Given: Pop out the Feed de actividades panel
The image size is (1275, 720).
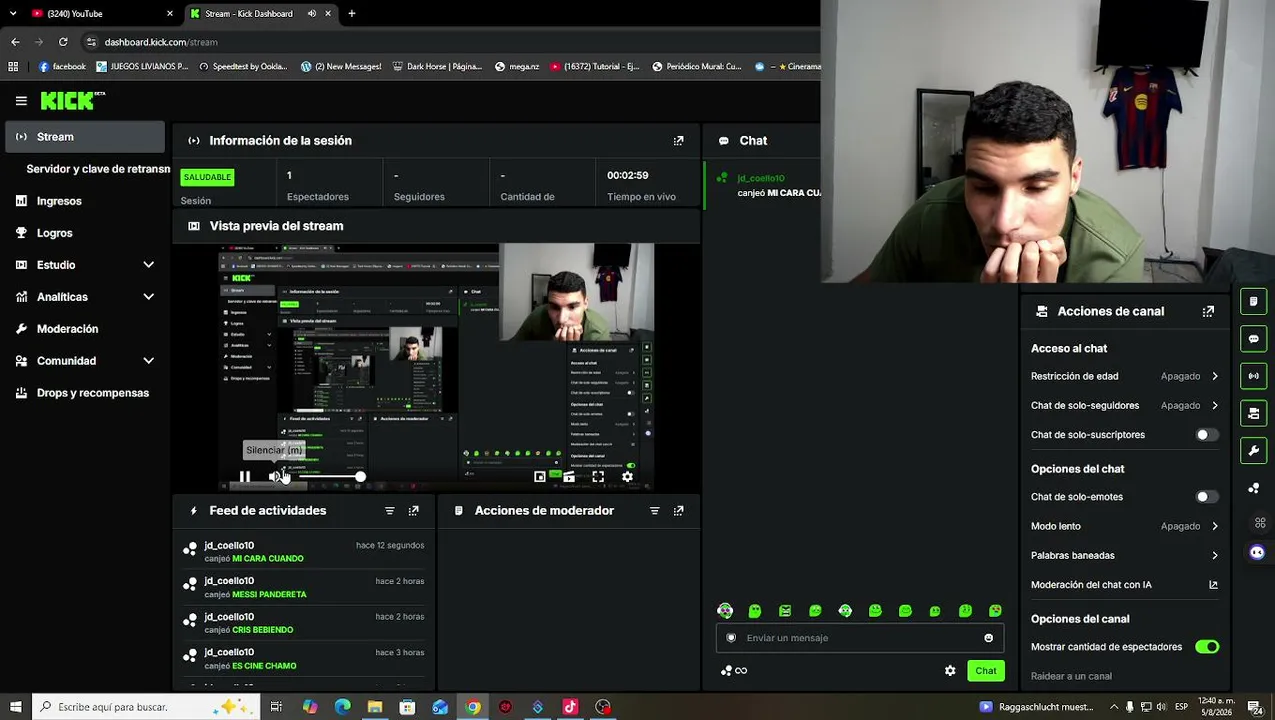Looking at the screenshot, I should (x=414, y=511).
